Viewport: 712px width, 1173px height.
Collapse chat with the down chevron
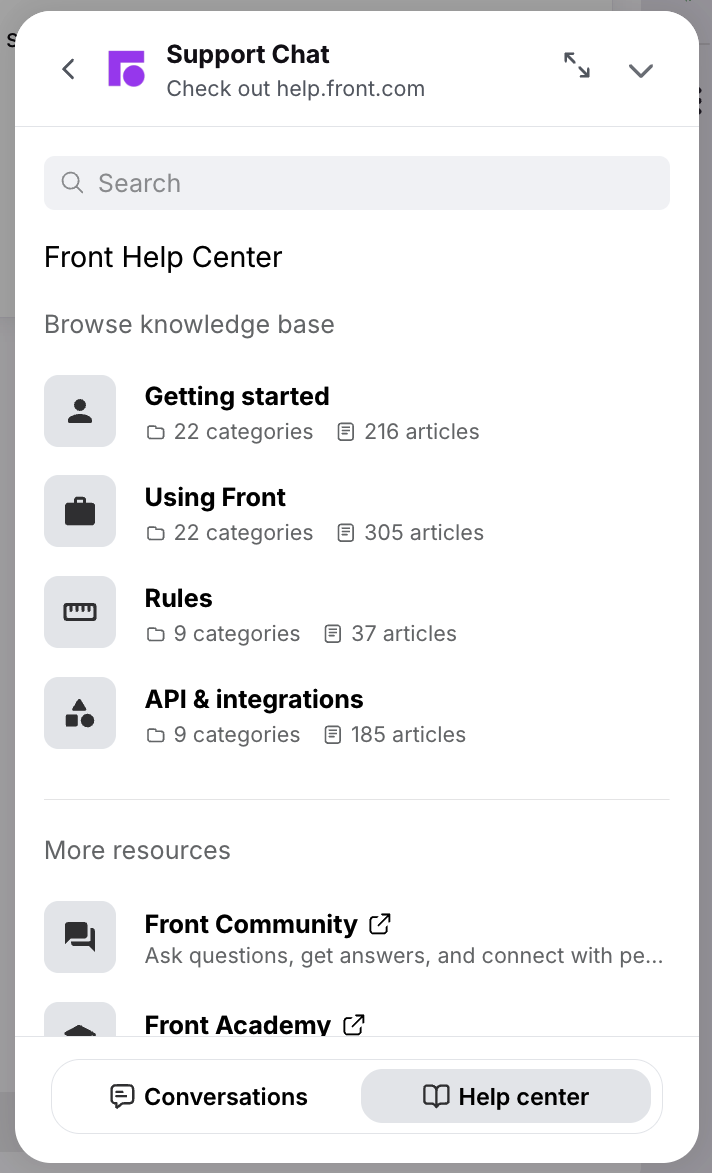(640, 70)
